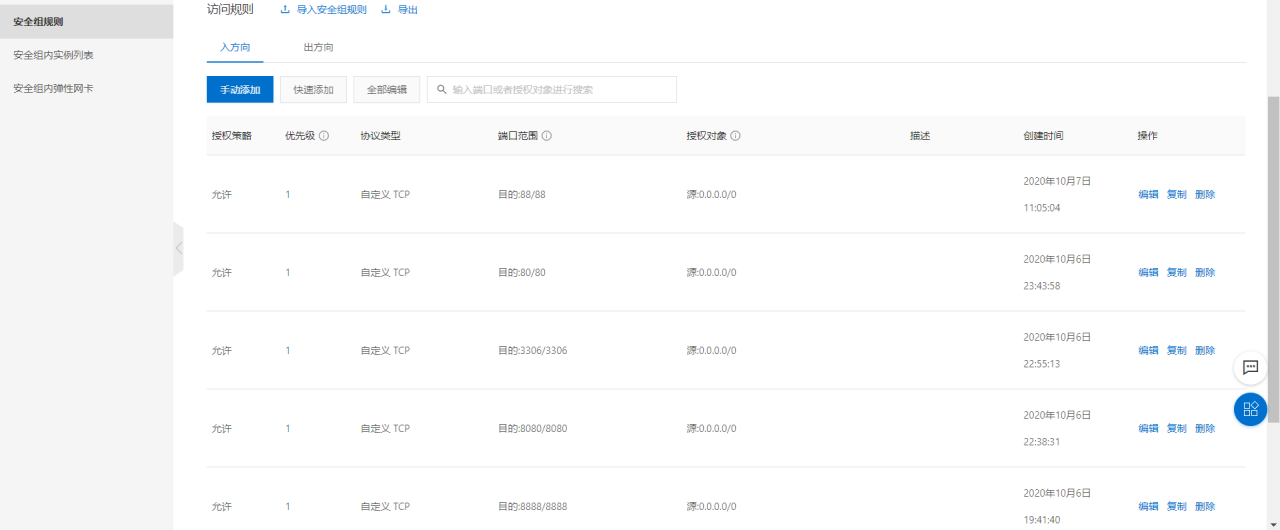The height and width of the screenshot is (530, 1280).
Task: Click the info icon next to 端口范围
Action: tap(547, 136)
